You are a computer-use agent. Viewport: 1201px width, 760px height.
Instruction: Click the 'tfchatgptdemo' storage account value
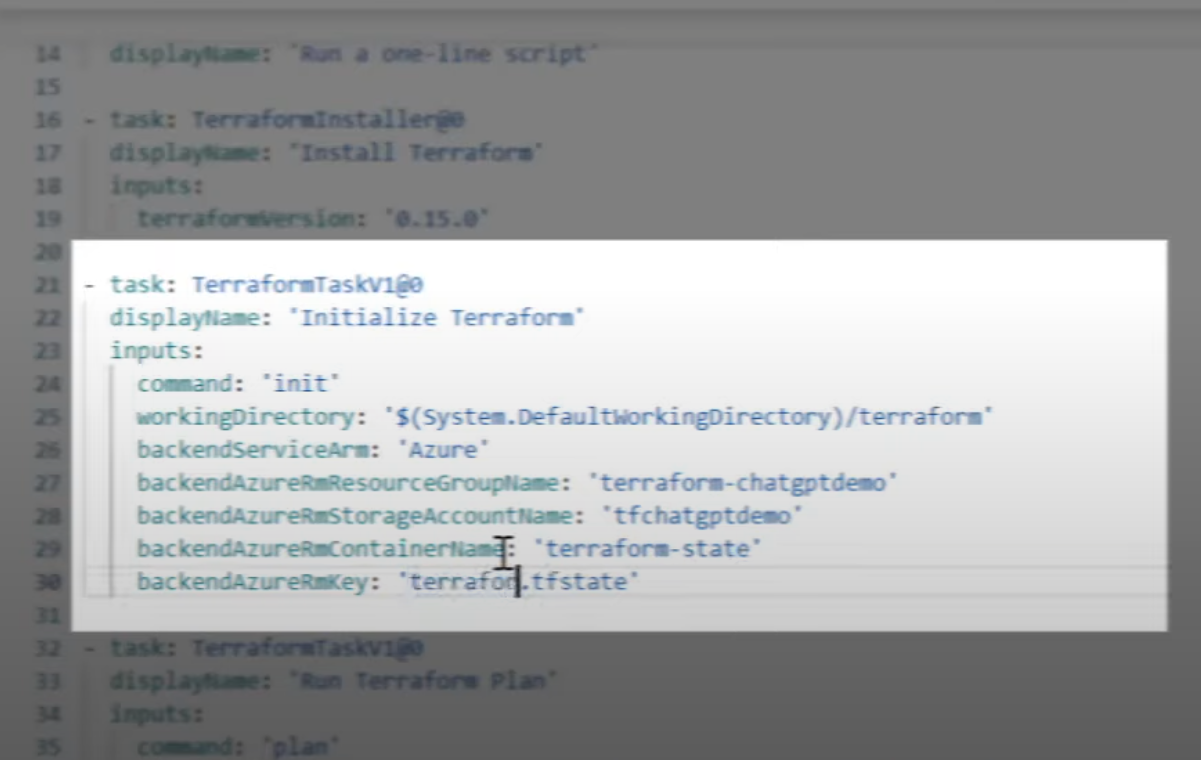click(x=702, y=516)
